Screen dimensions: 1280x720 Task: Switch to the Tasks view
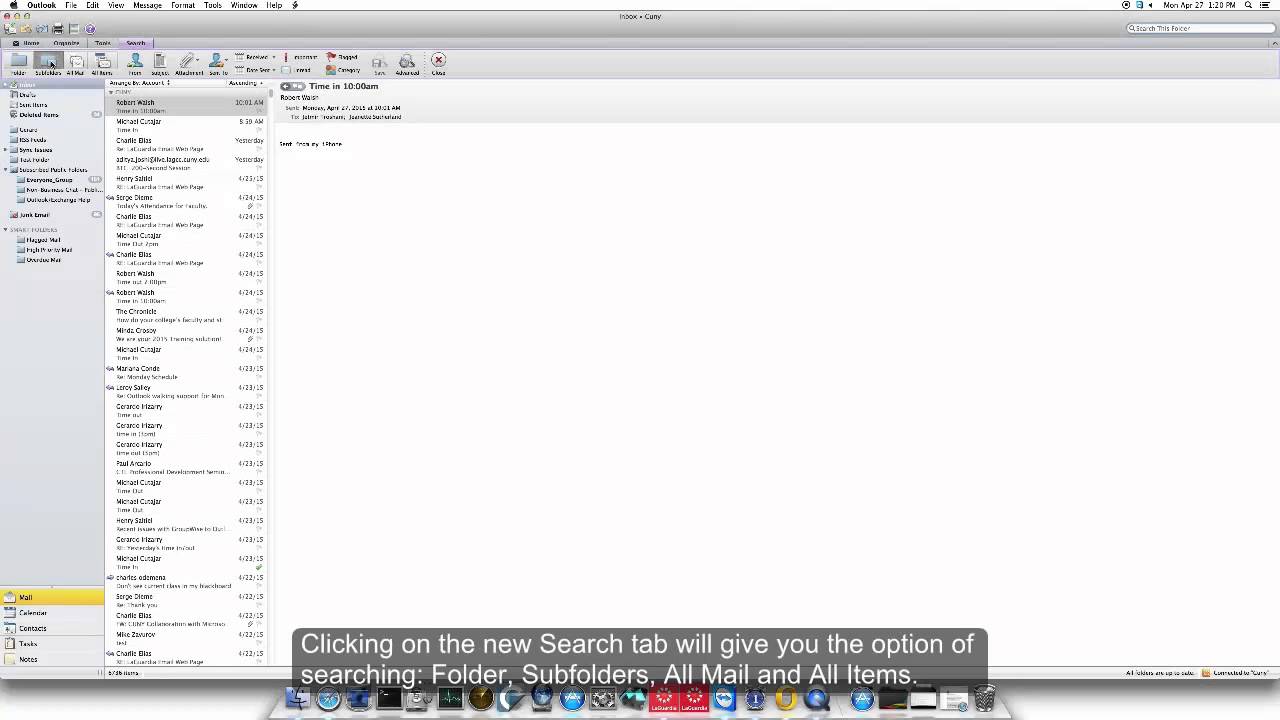[x=52, y=644]
